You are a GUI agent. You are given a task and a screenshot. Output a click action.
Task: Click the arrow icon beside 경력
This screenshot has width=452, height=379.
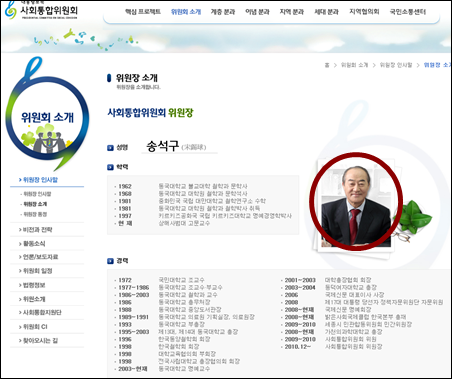110,261
